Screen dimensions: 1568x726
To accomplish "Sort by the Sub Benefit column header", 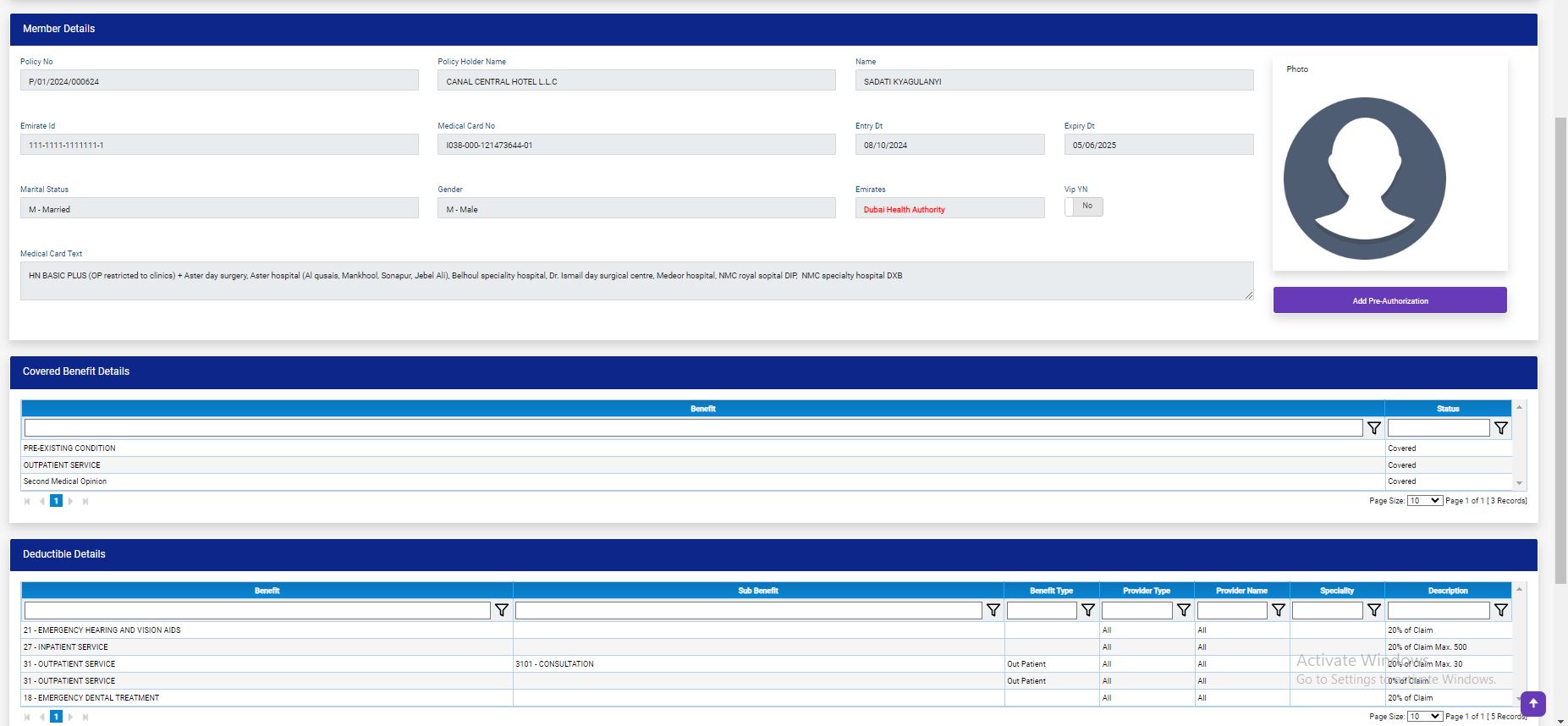I will (x=757, y=591).
